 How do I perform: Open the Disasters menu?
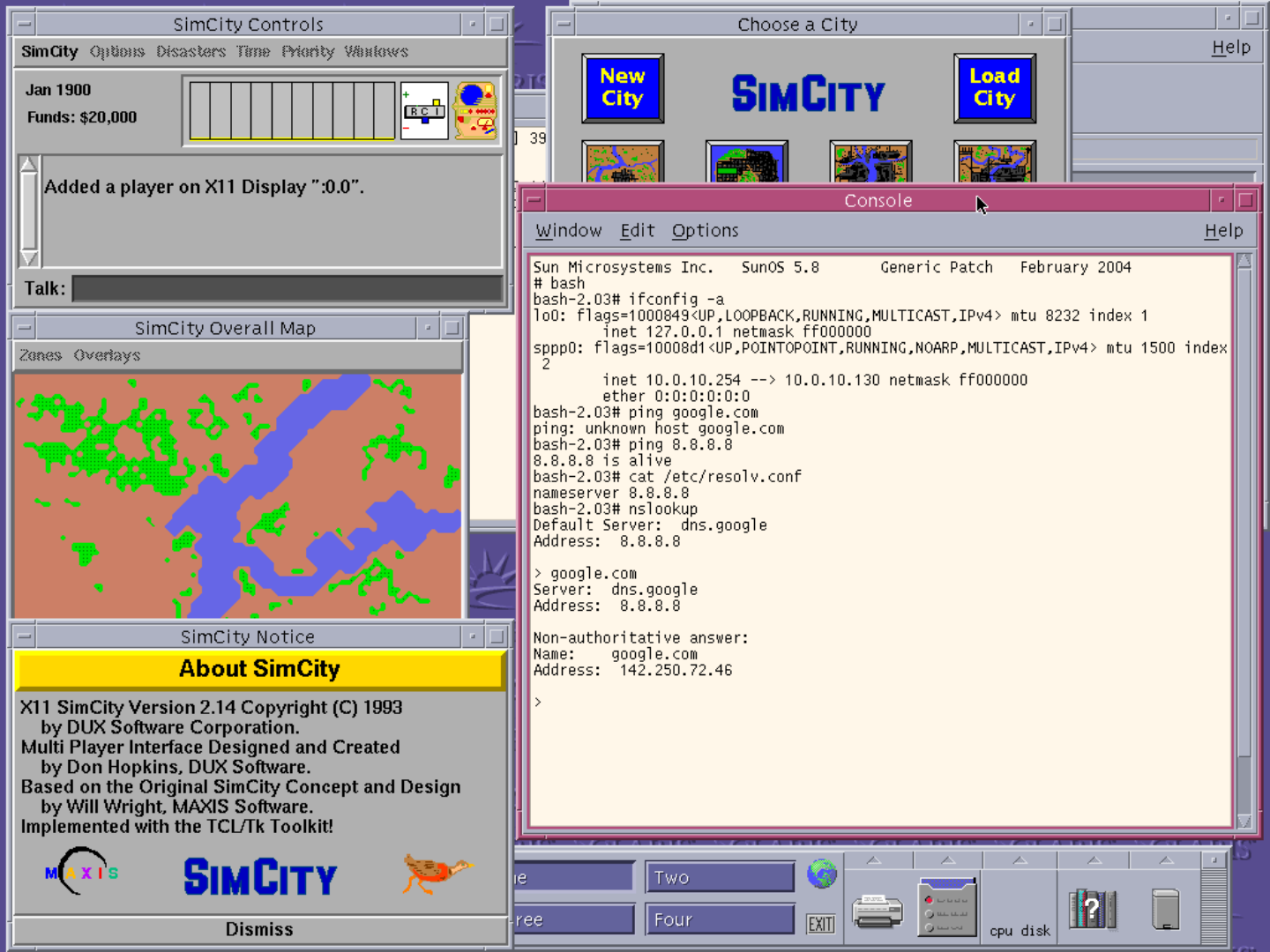191,51
